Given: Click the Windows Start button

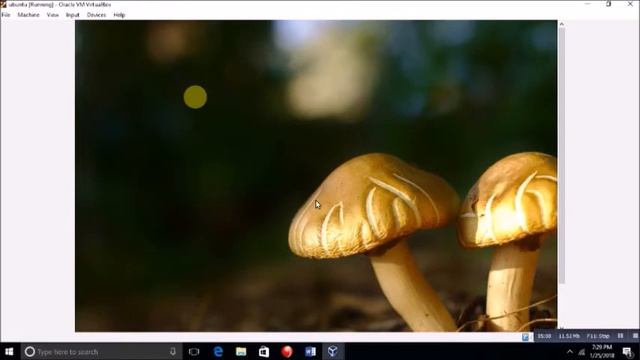Looking at the screenshot, I should [9, 351].
